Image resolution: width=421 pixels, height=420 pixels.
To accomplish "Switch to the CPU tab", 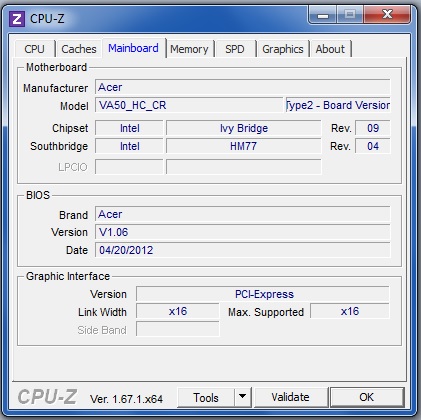I will pyautogui.click(x=34, y=49).
